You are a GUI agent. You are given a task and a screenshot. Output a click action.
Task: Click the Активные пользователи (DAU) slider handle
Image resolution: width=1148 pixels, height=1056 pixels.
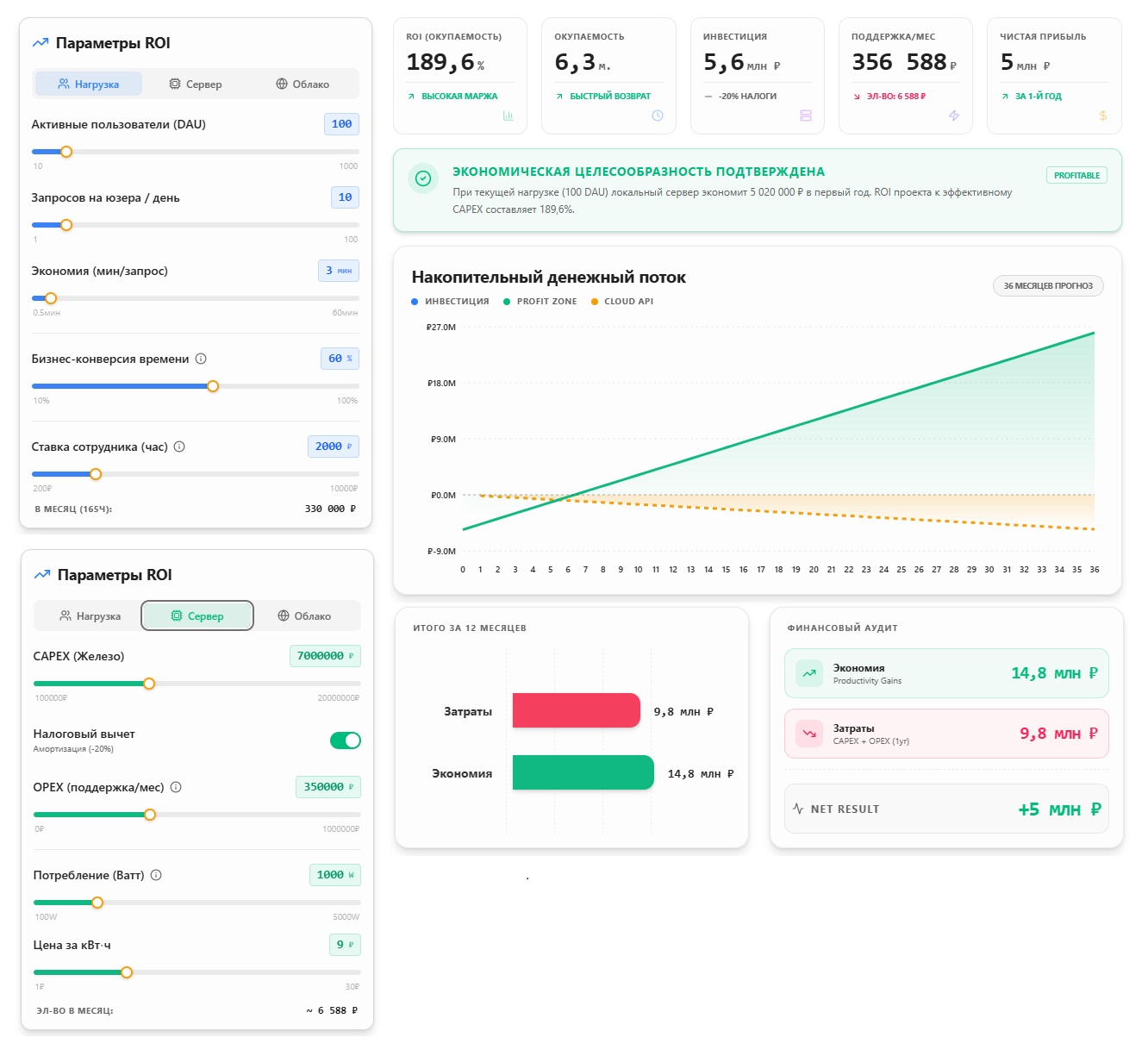tap(66, 152)
